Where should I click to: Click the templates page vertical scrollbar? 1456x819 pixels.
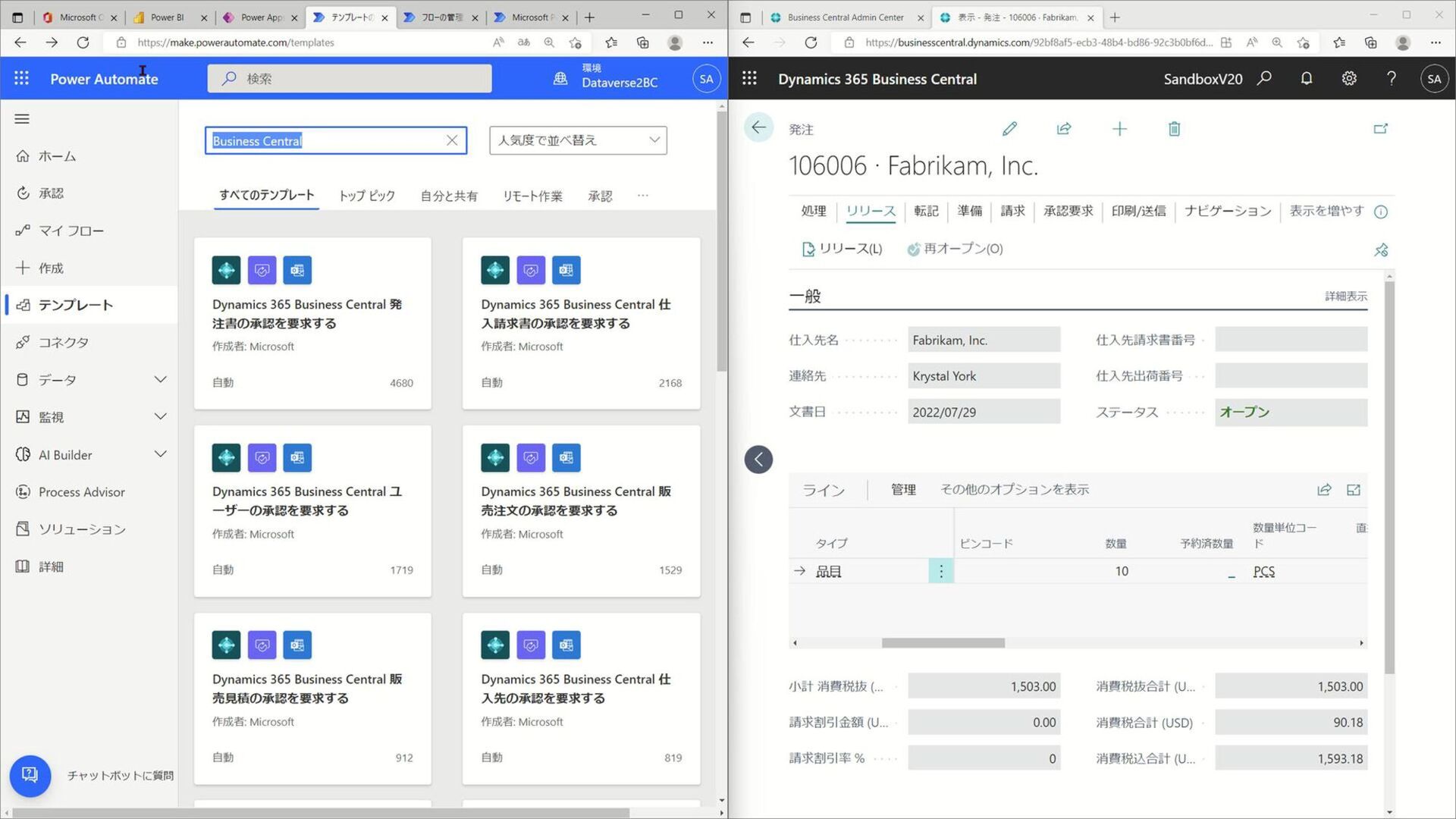721,243
